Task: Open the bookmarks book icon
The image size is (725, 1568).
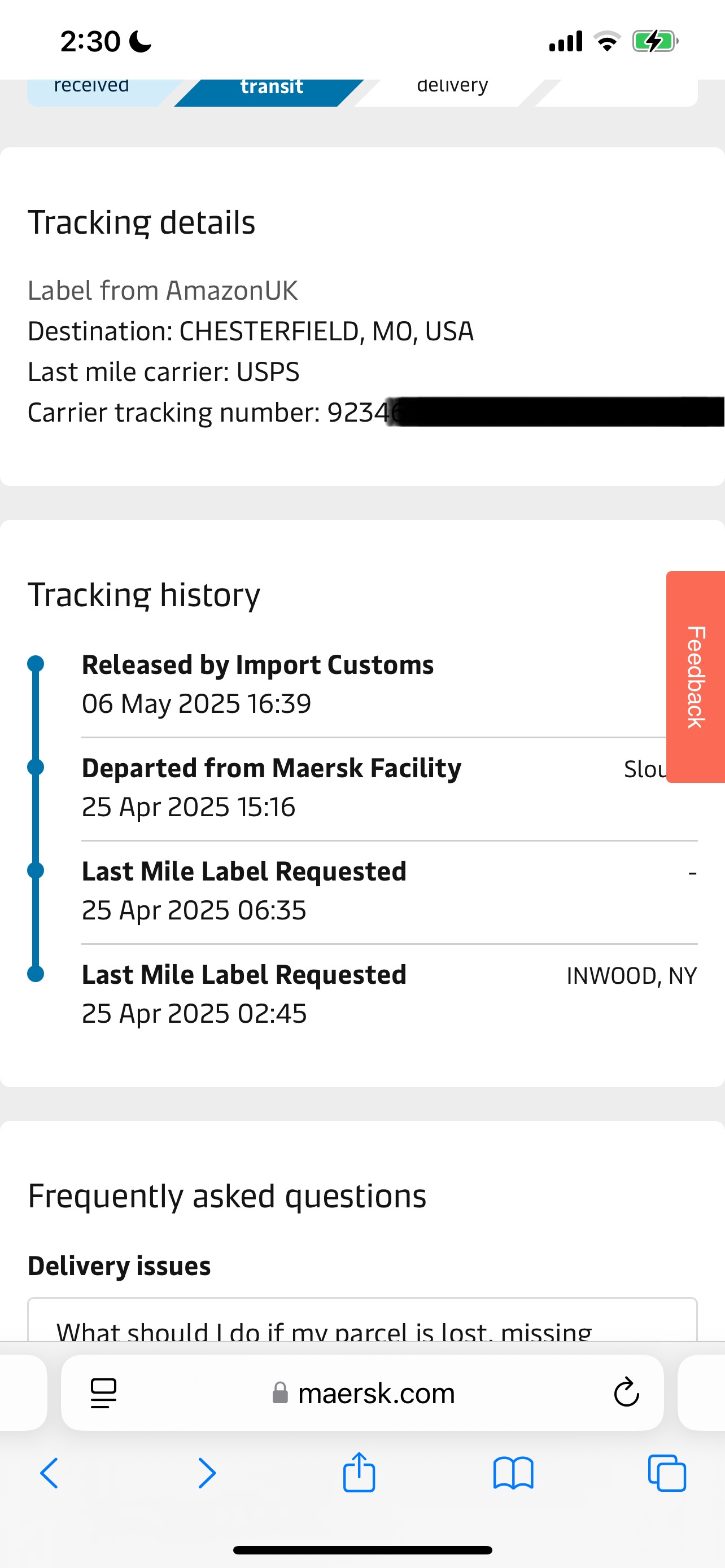Action: 513,1473
